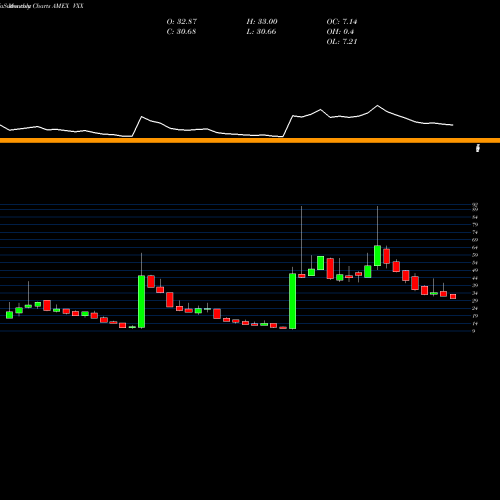Click the price axis label '59'

click(x=475, y=255)
